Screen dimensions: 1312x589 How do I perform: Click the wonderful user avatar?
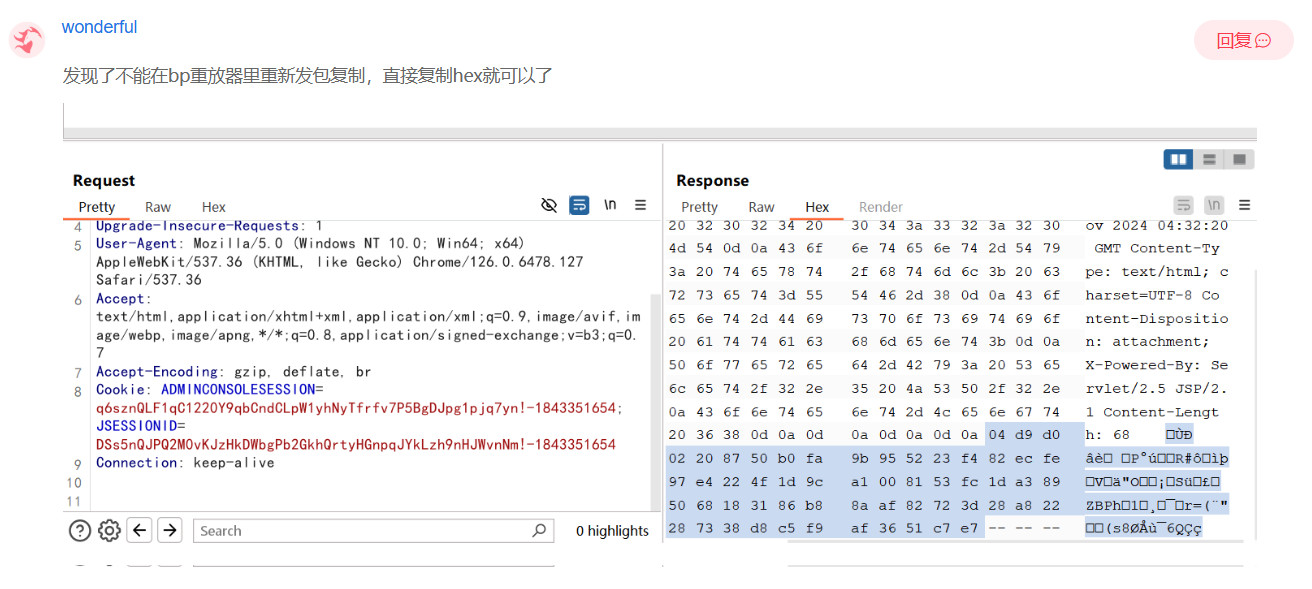(27, 40)
